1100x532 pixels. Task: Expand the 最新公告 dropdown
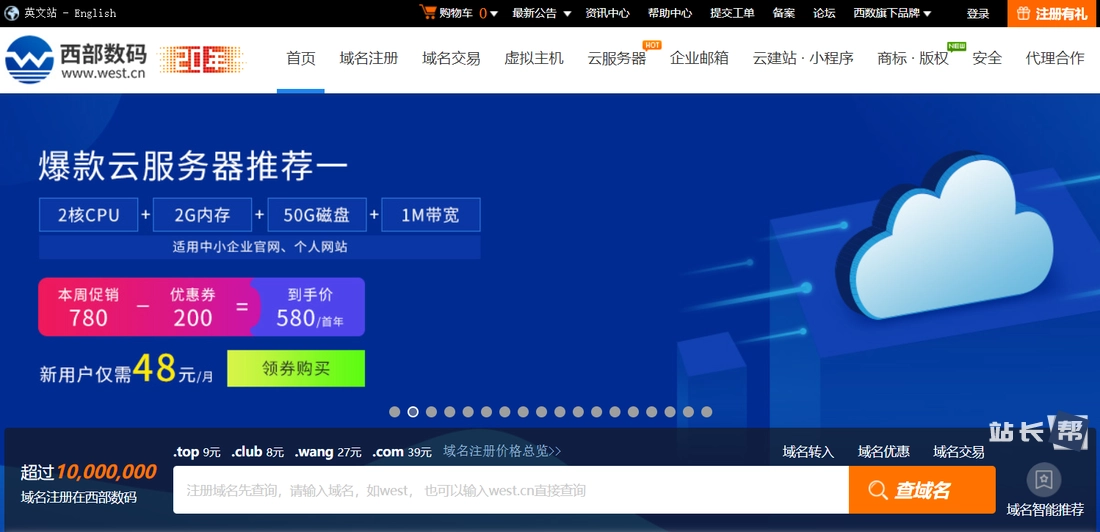pos(541,13)
